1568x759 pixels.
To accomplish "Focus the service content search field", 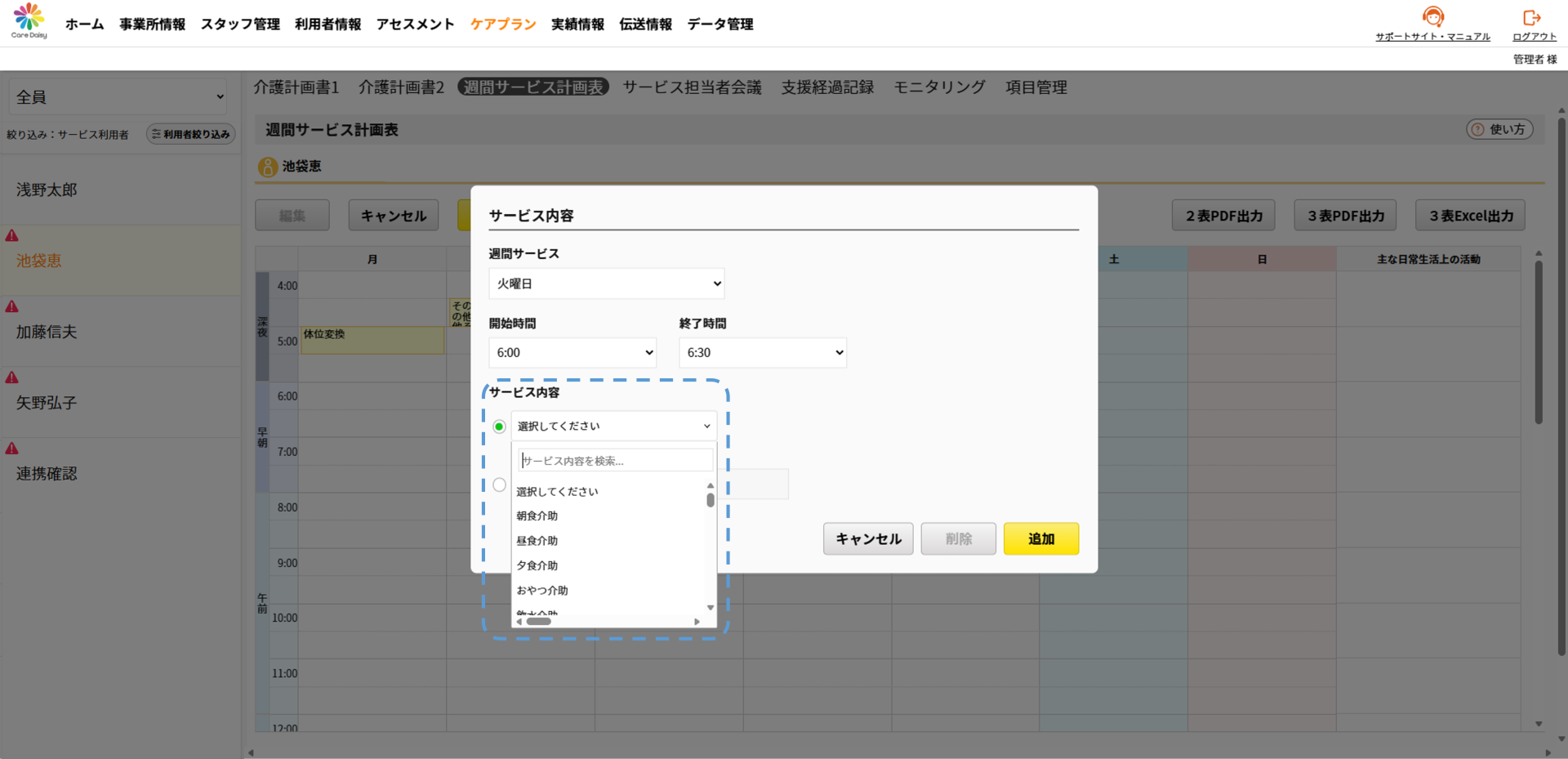I will coord(616,461).
